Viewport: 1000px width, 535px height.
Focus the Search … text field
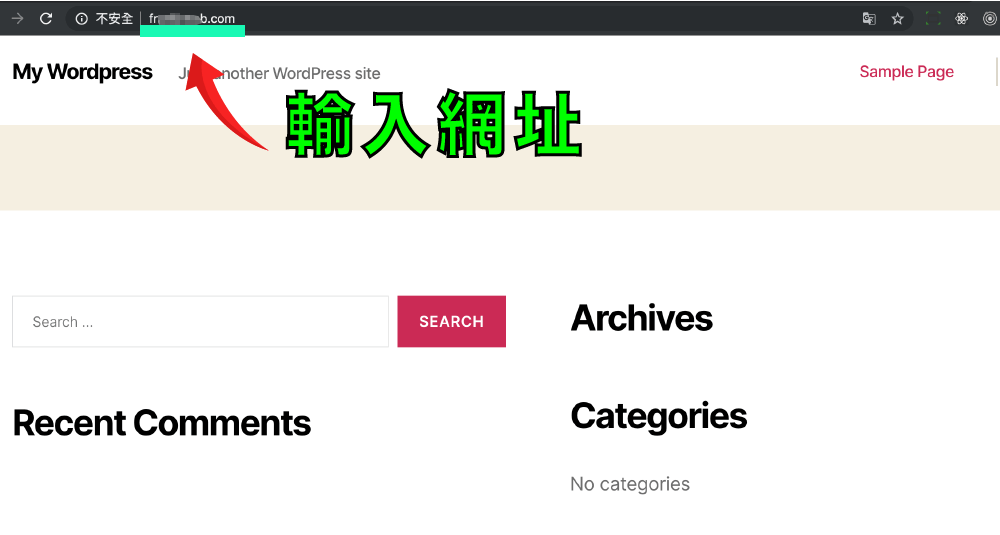200,321
